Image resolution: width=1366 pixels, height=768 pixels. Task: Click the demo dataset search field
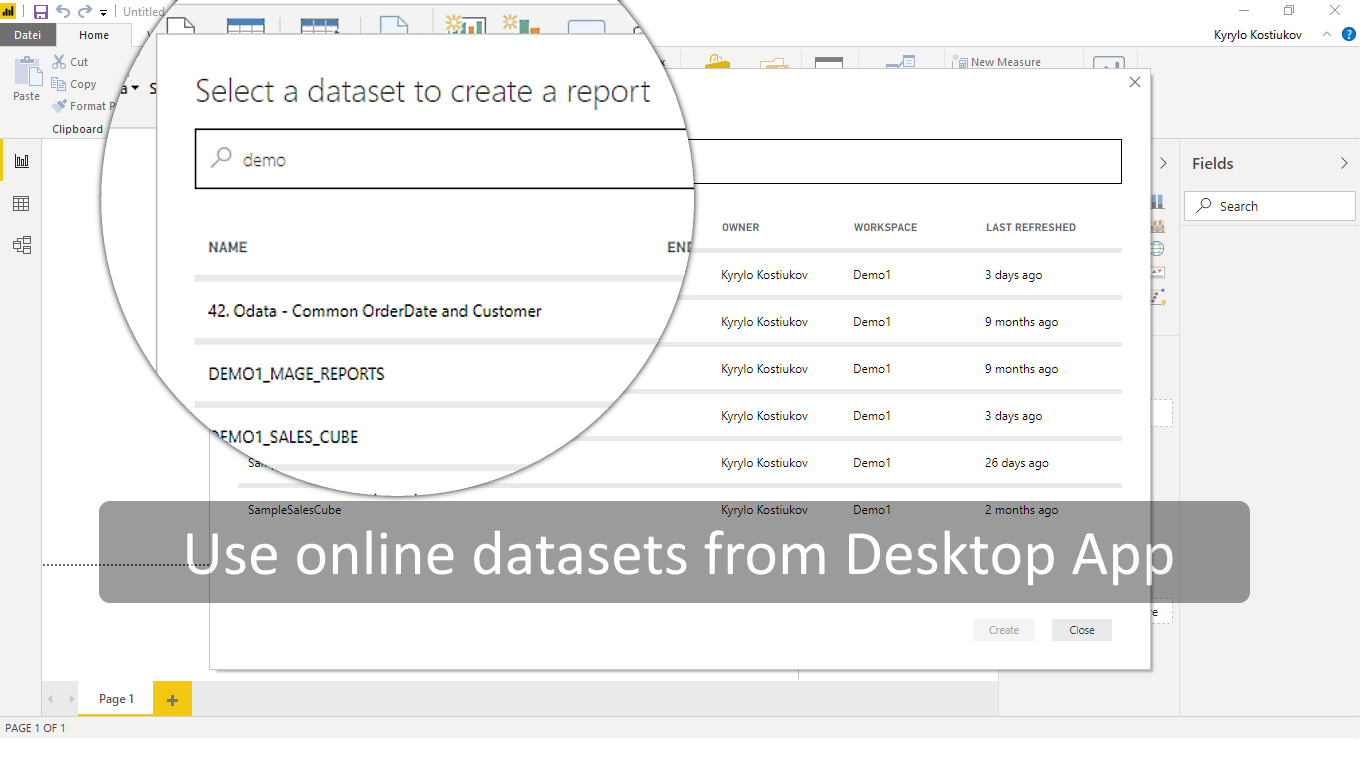tap(450, 159)
